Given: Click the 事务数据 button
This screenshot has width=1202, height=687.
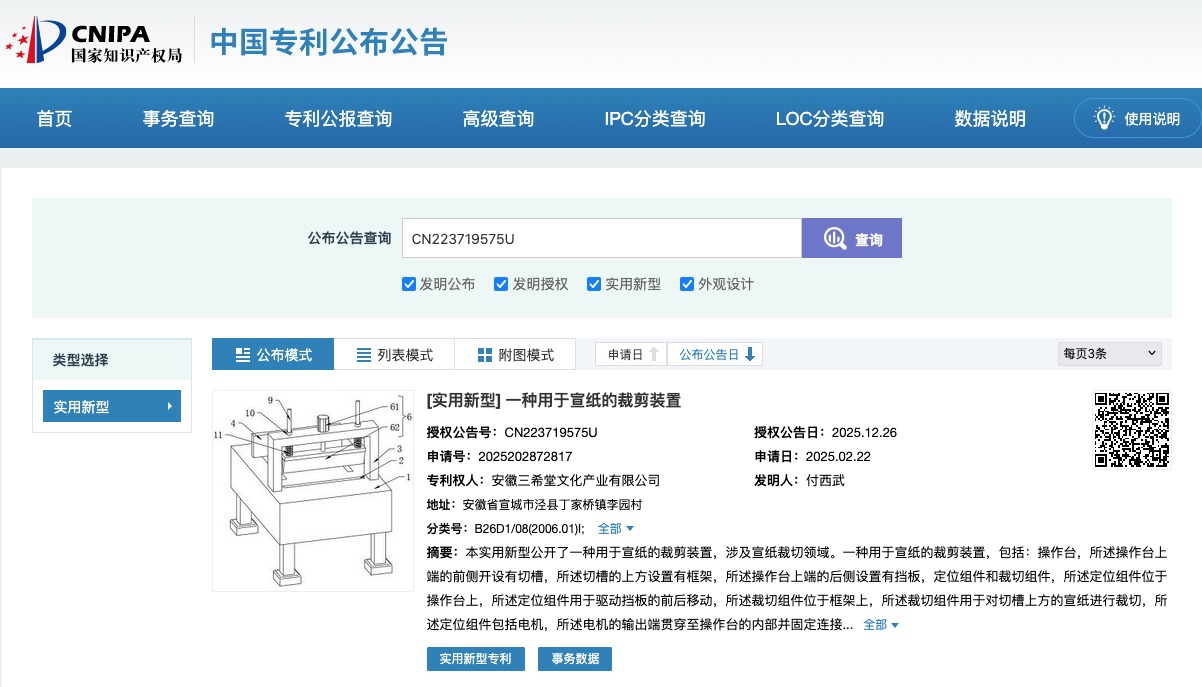Looking at the screenshot, I should pyautogui.click(x=575, y=659).
